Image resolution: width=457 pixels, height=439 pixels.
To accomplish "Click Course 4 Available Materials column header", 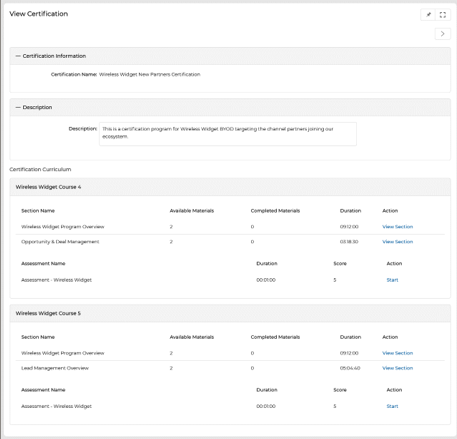I will pos(192,211).
